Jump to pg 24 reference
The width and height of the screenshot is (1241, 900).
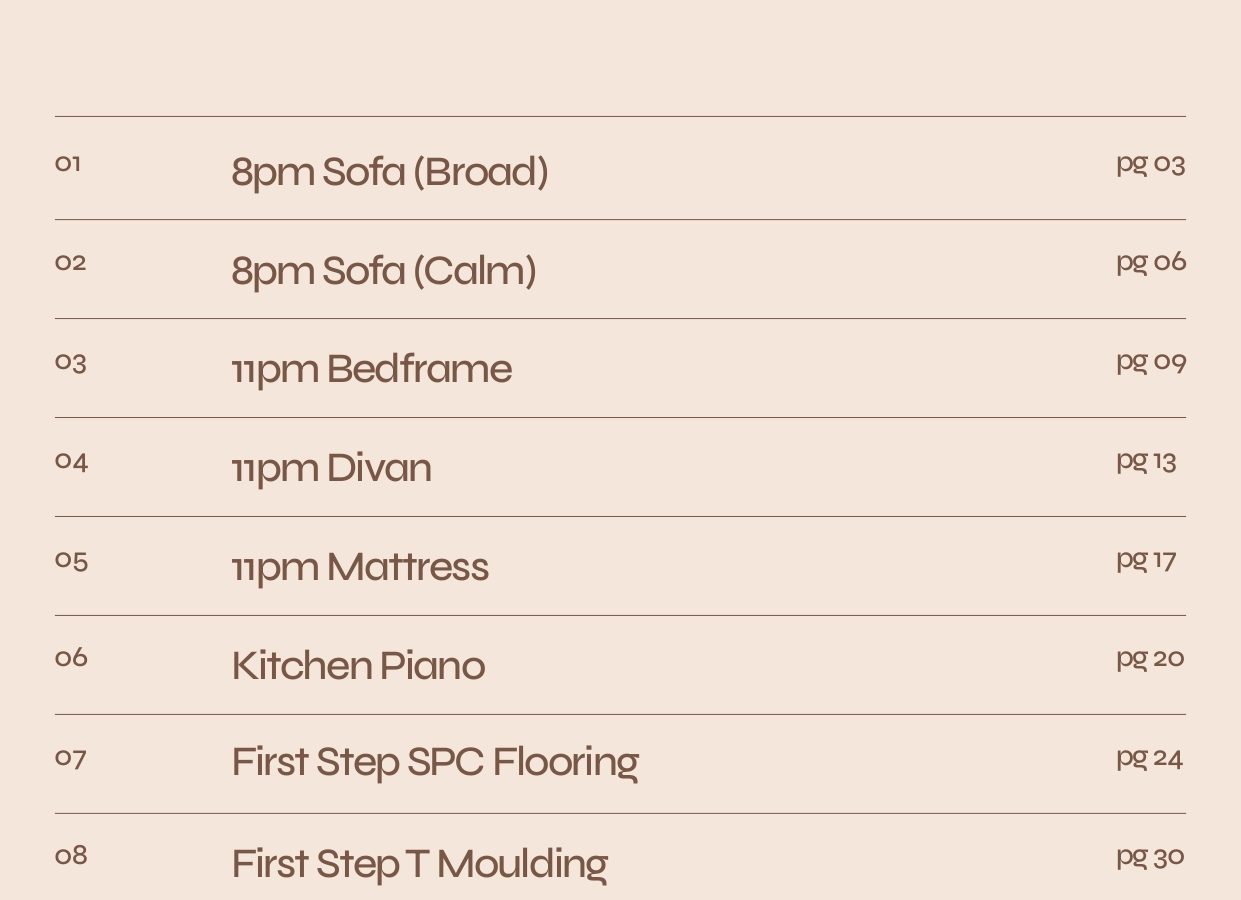pyautogui.click(x=1150, y=757)
